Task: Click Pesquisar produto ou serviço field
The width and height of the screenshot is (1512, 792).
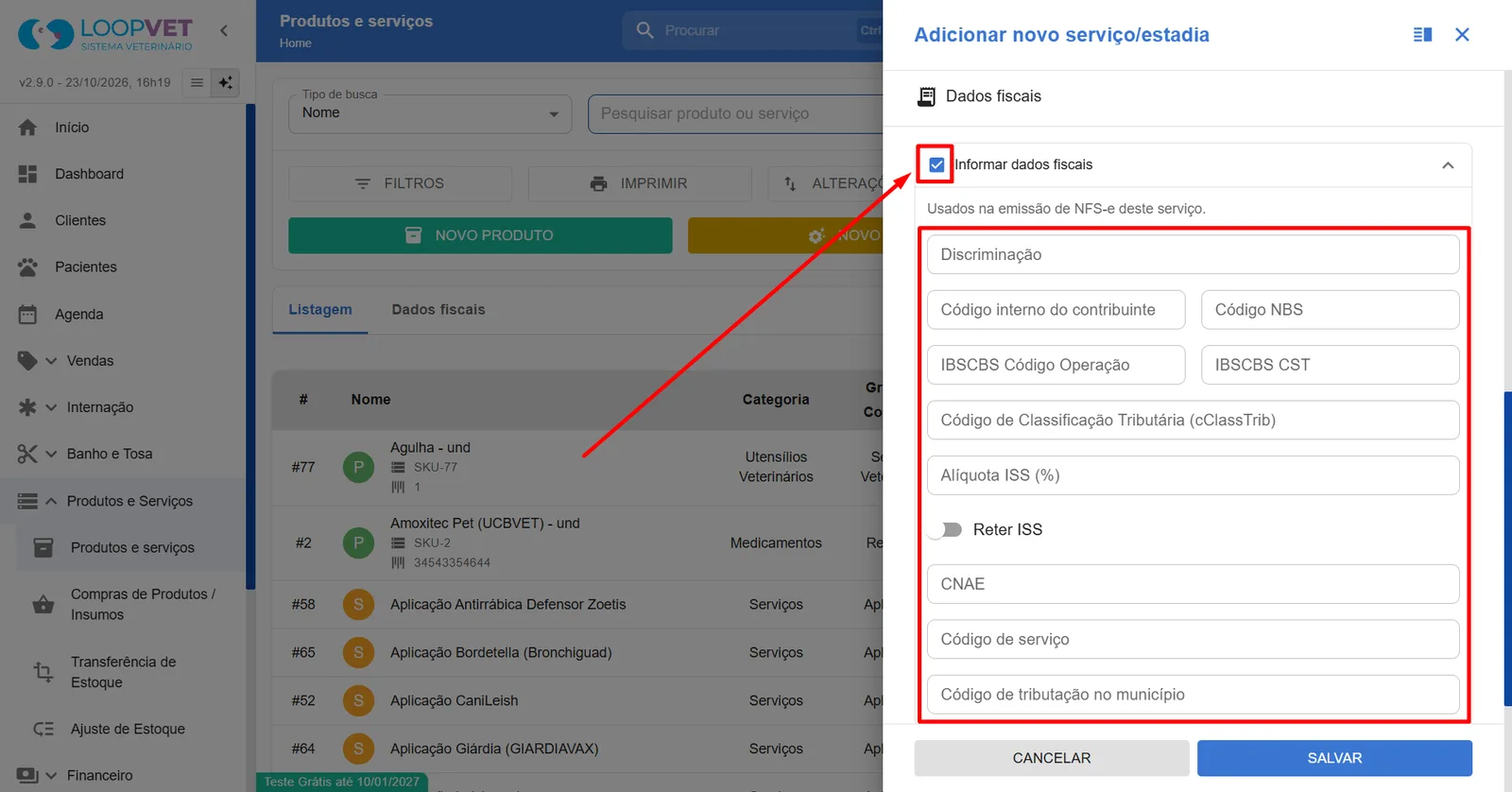Action: tap(735, 113)
